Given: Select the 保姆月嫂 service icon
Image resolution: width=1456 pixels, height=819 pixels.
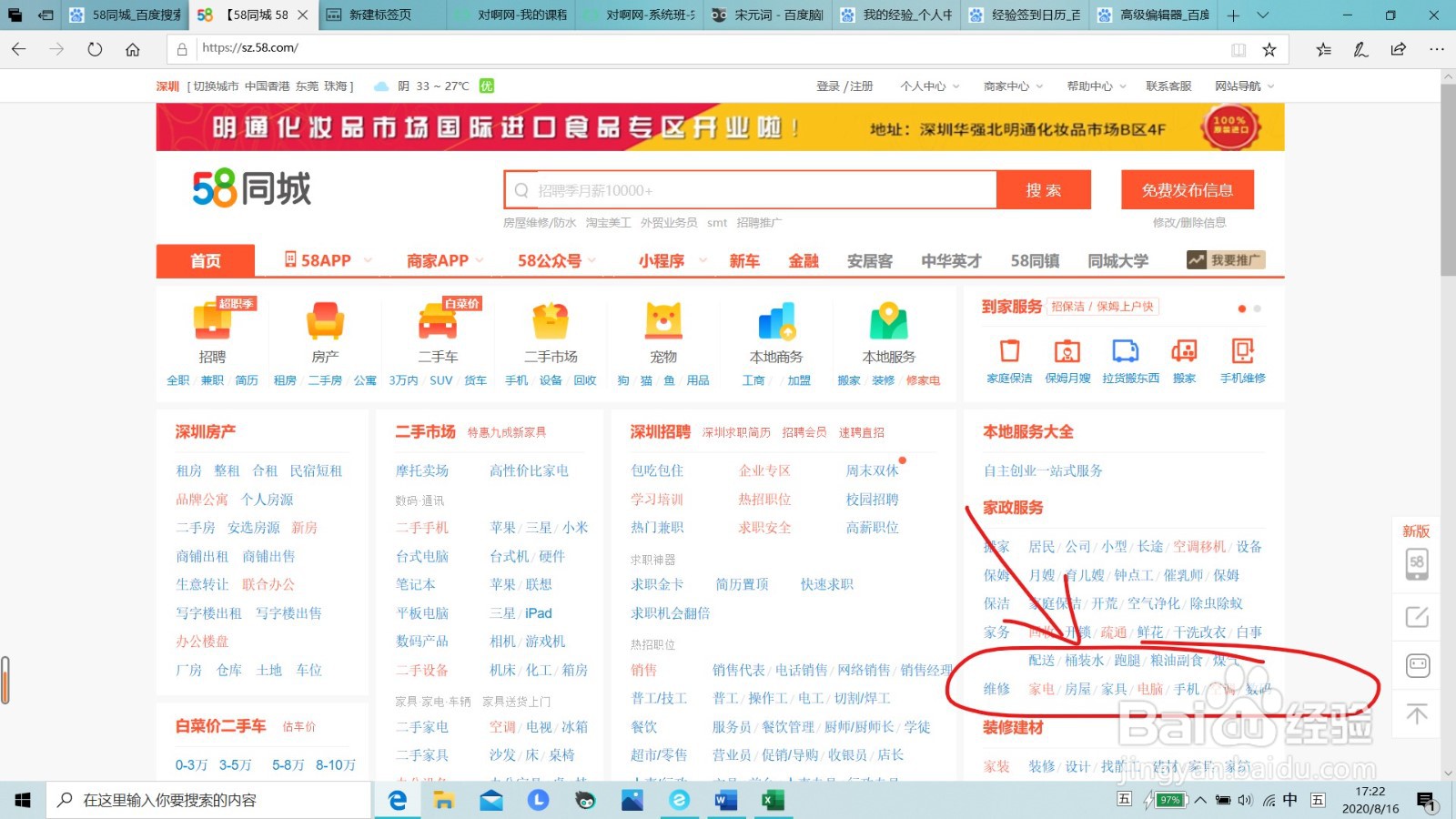Looking at the screenshot, I should (1067, 351).
